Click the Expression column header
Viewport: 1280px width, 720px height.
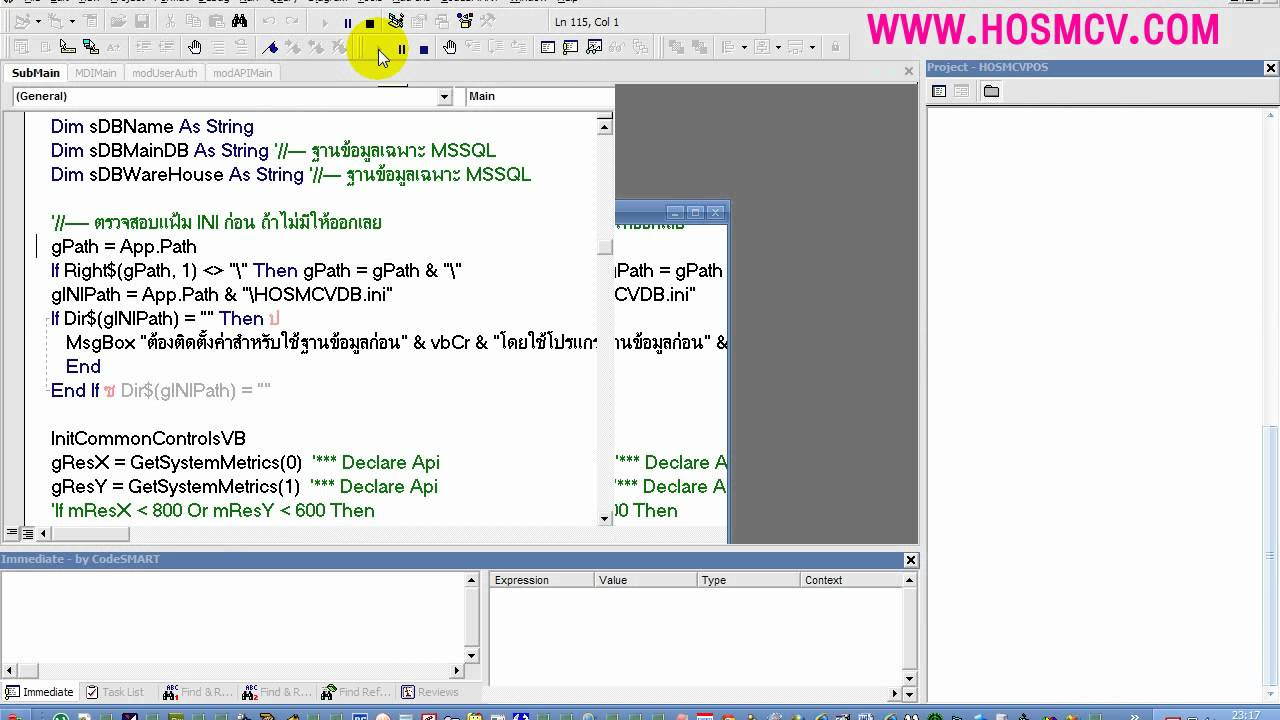pyautogui.click(x=542, y=580)
